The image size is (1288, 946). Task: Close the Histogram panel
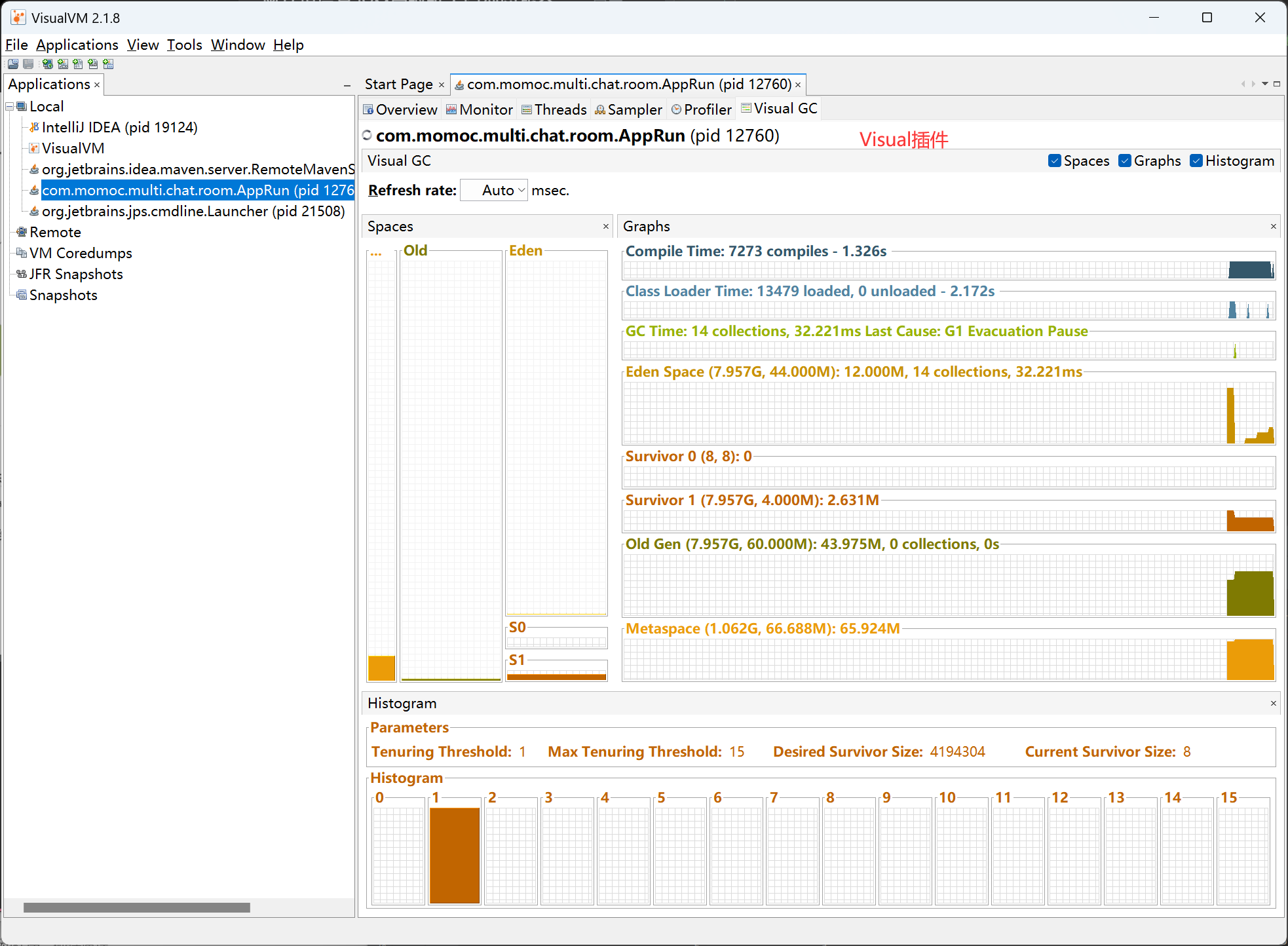pyautogui.click(x=1274, y=703)
